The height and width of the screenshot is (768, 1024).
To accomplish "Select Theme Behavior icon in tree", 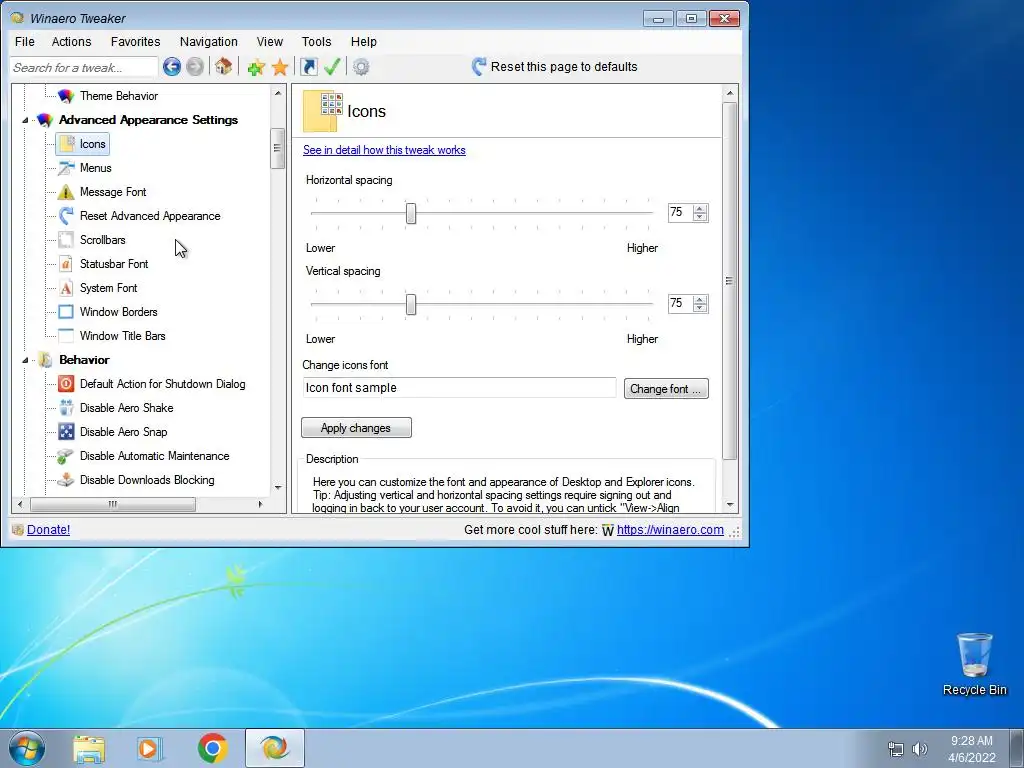I will pyautogui.click(x=66, y=96).
